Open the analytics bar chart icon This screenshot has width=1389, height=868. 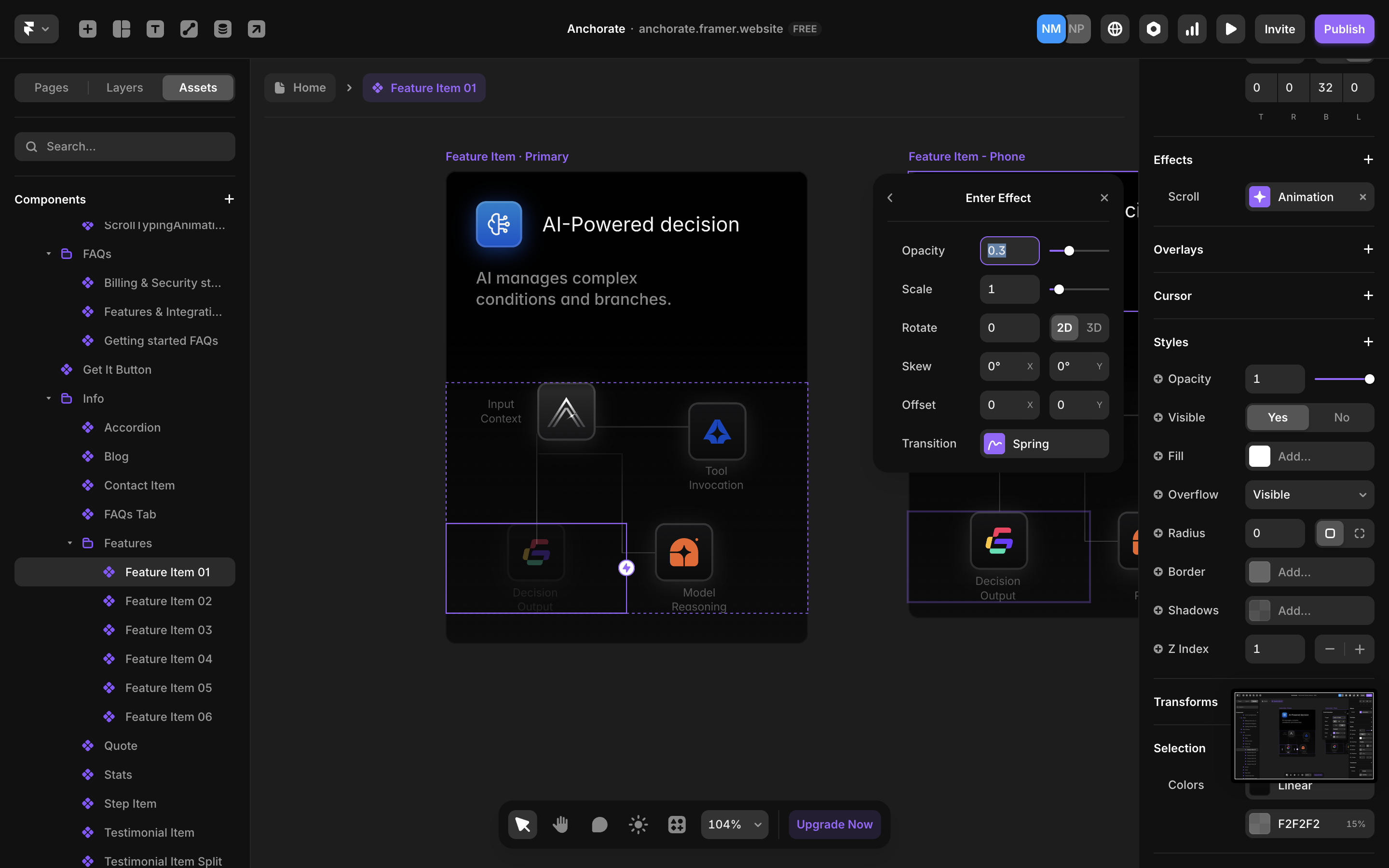tap(1192, 29)
